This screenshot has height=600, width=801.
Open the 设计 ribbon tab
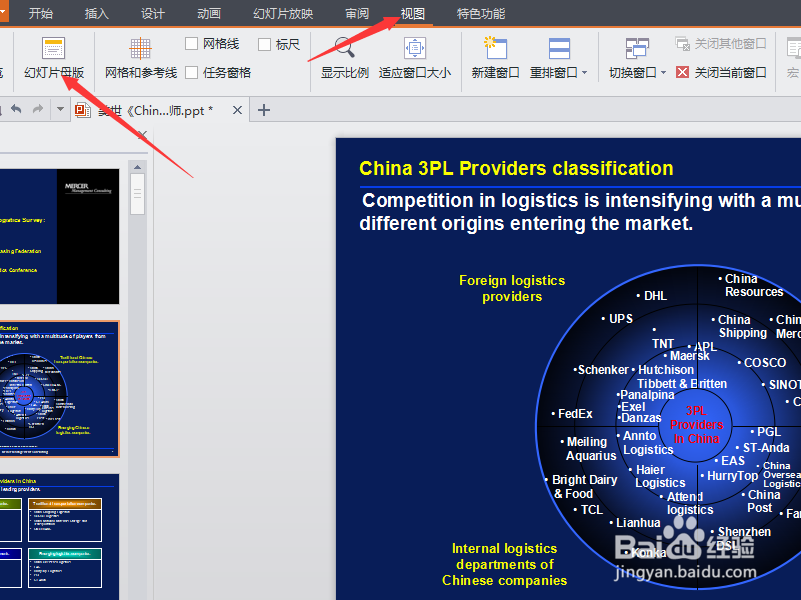pos(153,13)
